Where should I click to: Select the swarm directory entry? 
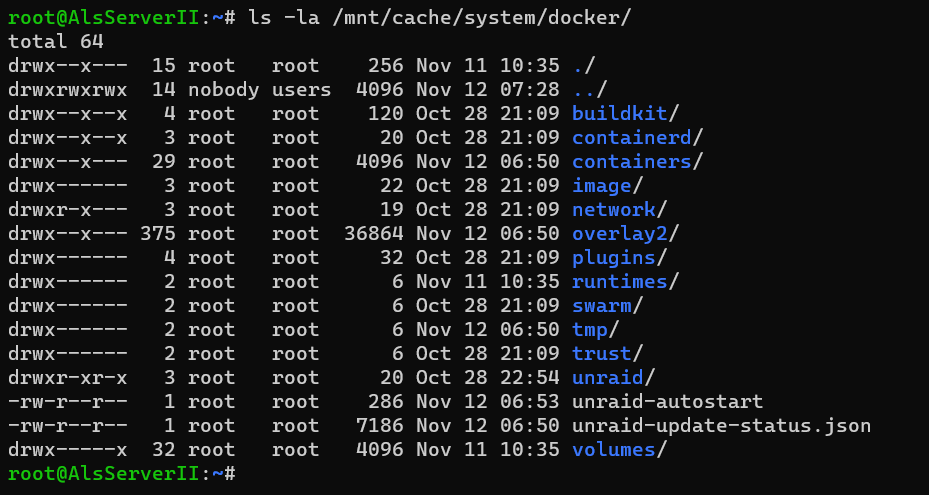pos(602,305)
